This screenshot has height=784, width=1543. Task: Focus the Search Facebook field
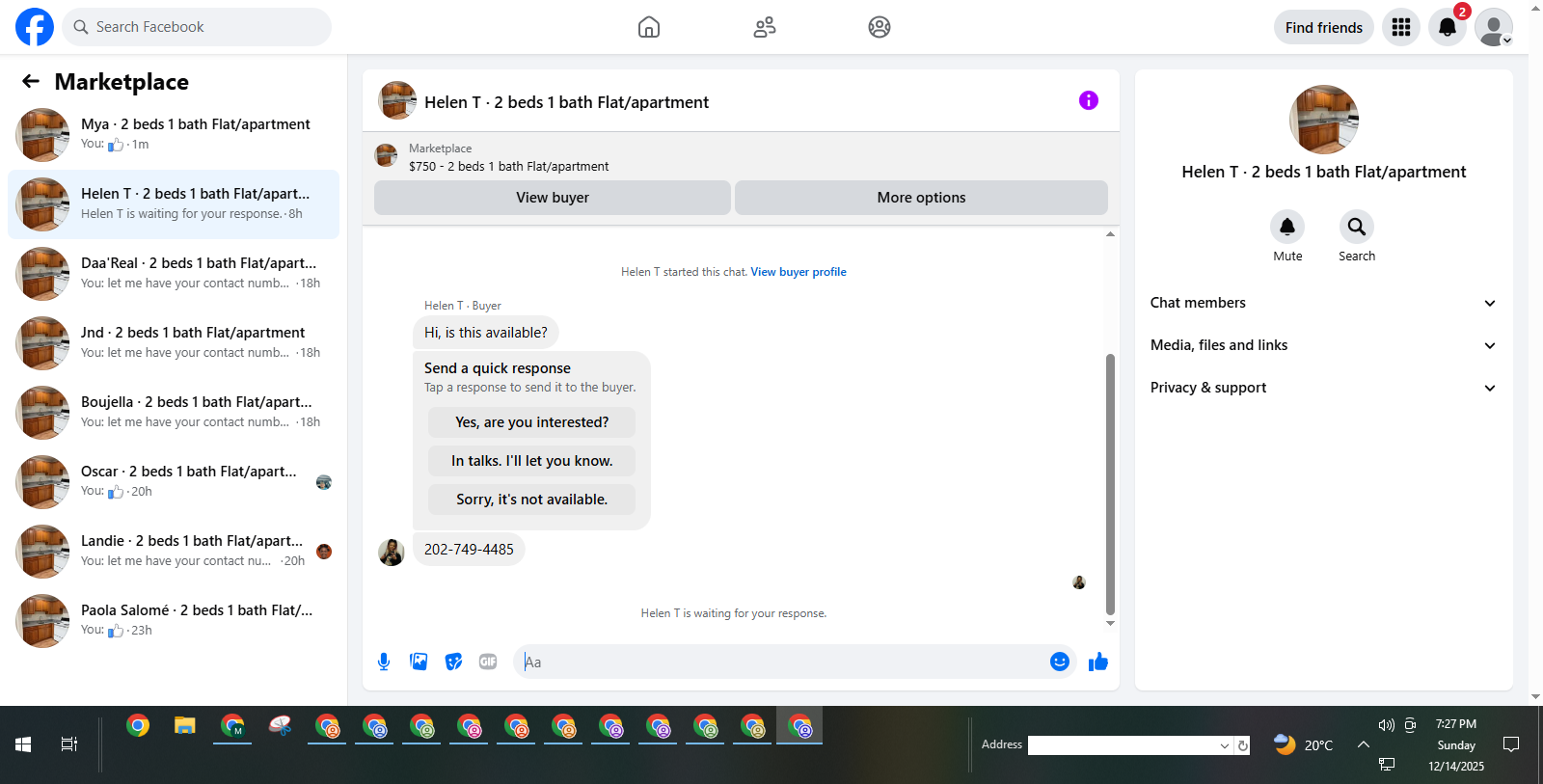197,27
